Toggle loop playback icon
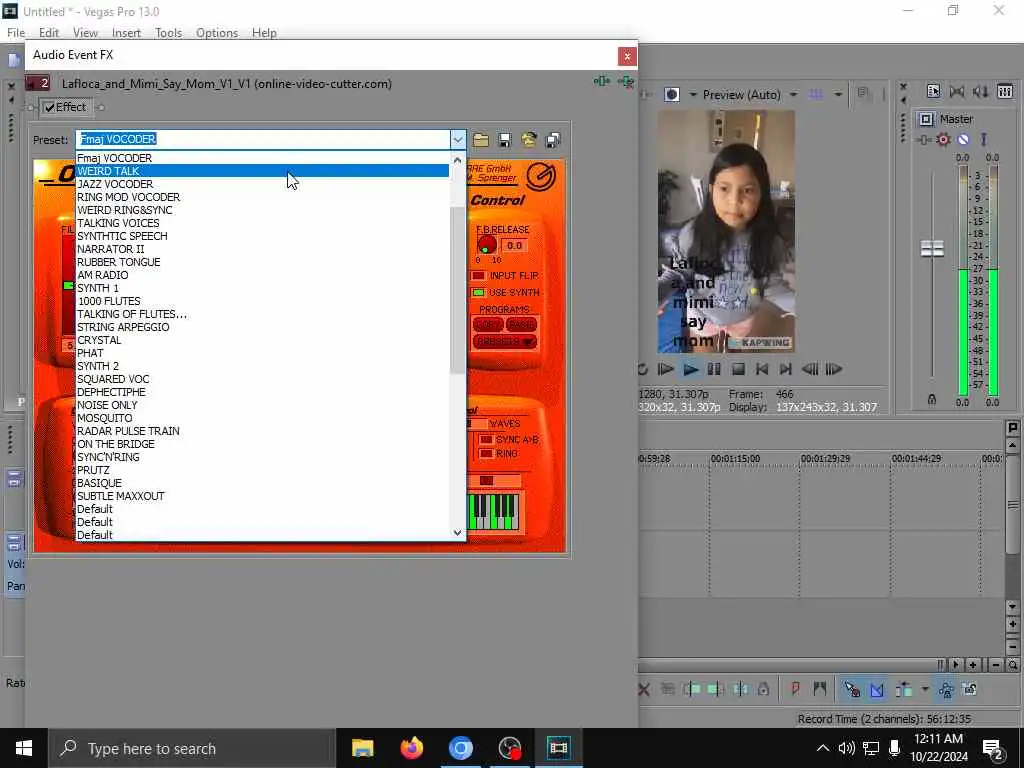 pos(643,369)
